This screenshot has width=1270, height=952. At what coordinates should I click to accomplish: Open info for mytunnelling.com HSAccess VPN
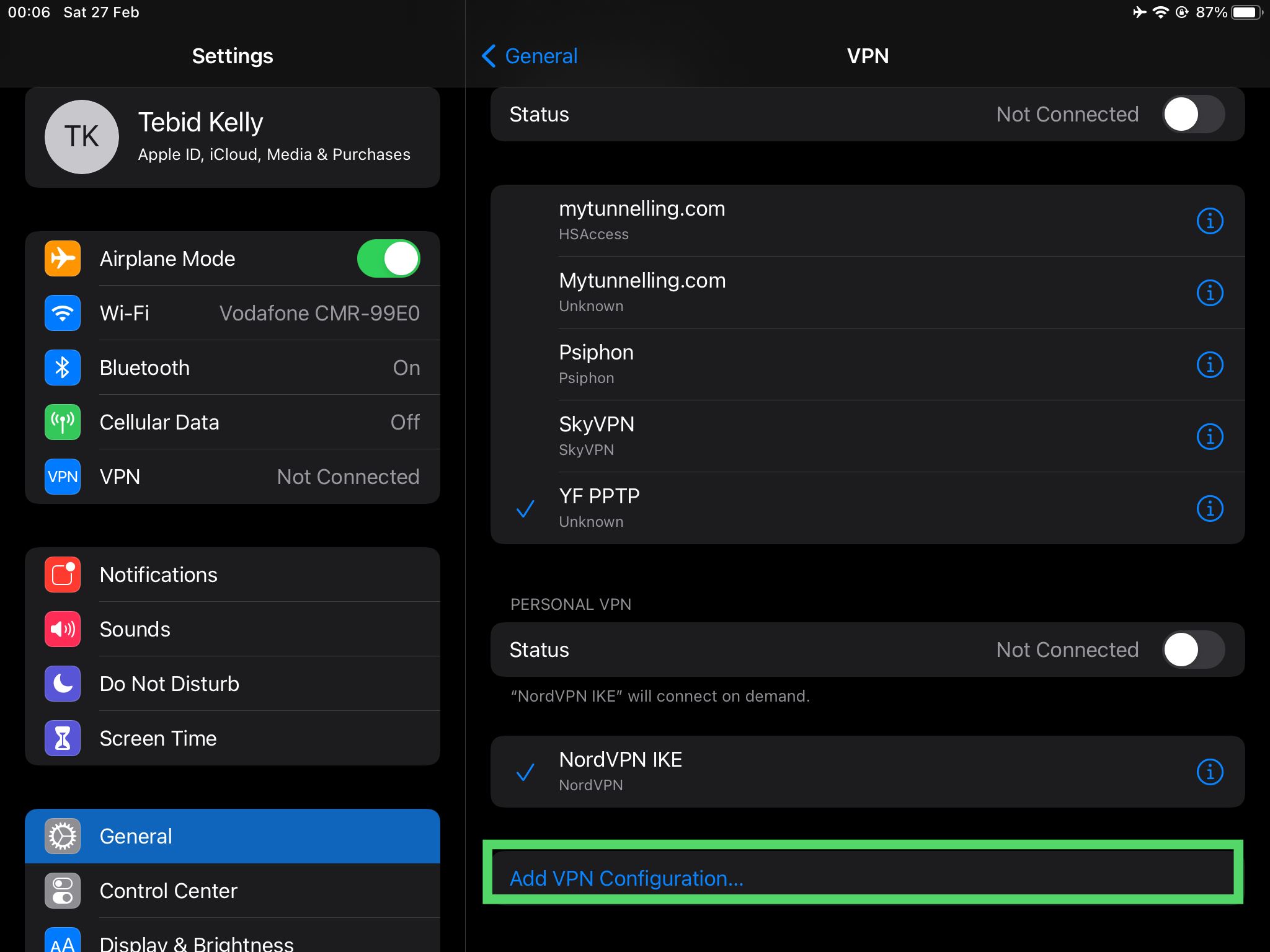(1209, 221)
